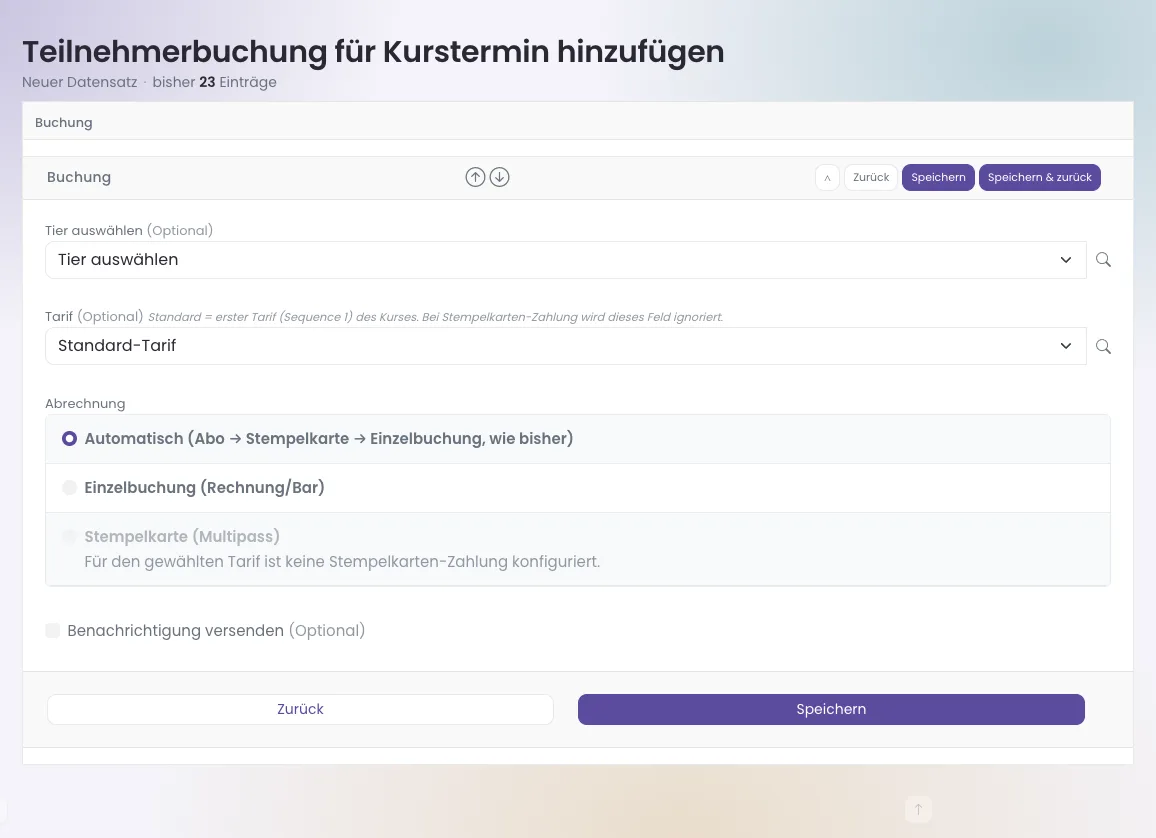Enable Benachrichtigung versenden checkbox
Viewport: 1156px width, 838px height.
pyautogui.click(x=52, y=630)
